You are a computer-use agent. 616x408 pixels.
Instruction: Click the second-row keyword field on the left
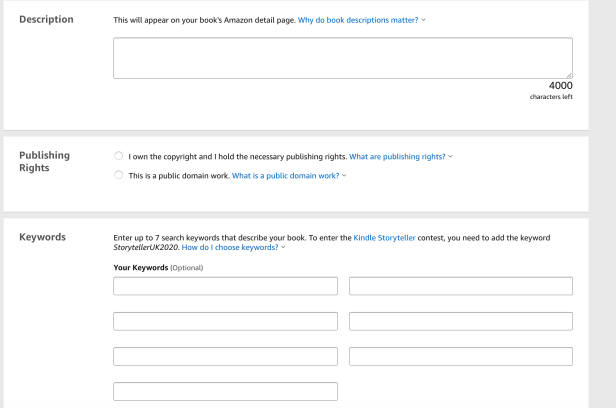225,321
